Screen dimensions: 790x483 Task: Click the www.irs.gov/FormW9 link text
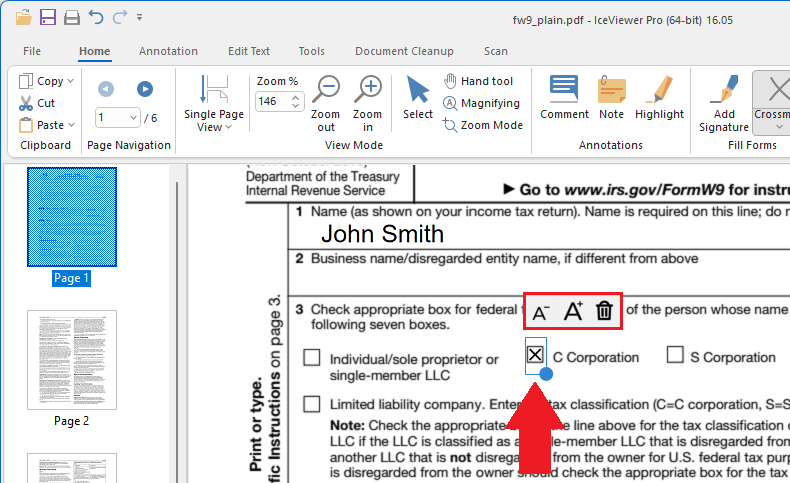coord(644,190)
